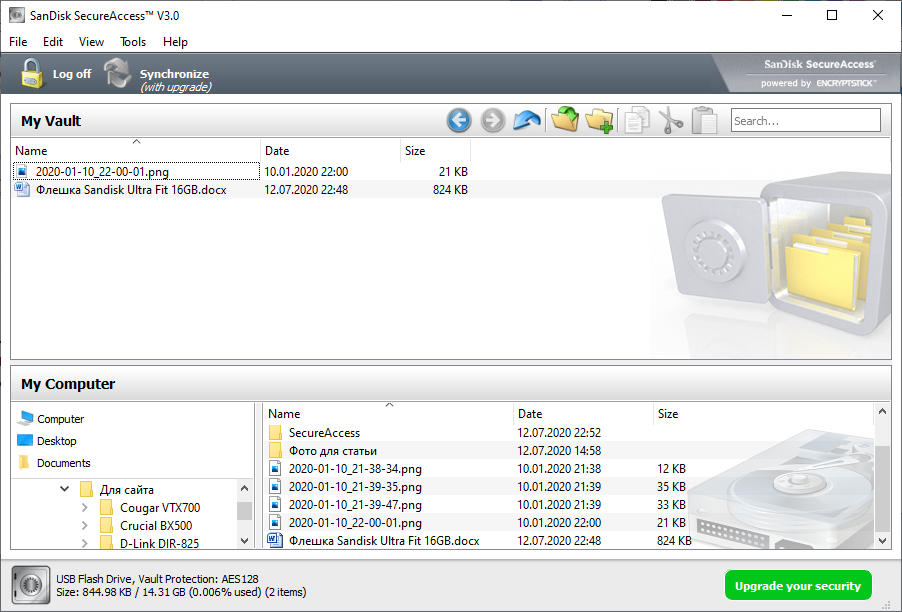The image size is (902, 612).
Task: Click Computer icon in My Computer panel
Action: pos(25,418)
